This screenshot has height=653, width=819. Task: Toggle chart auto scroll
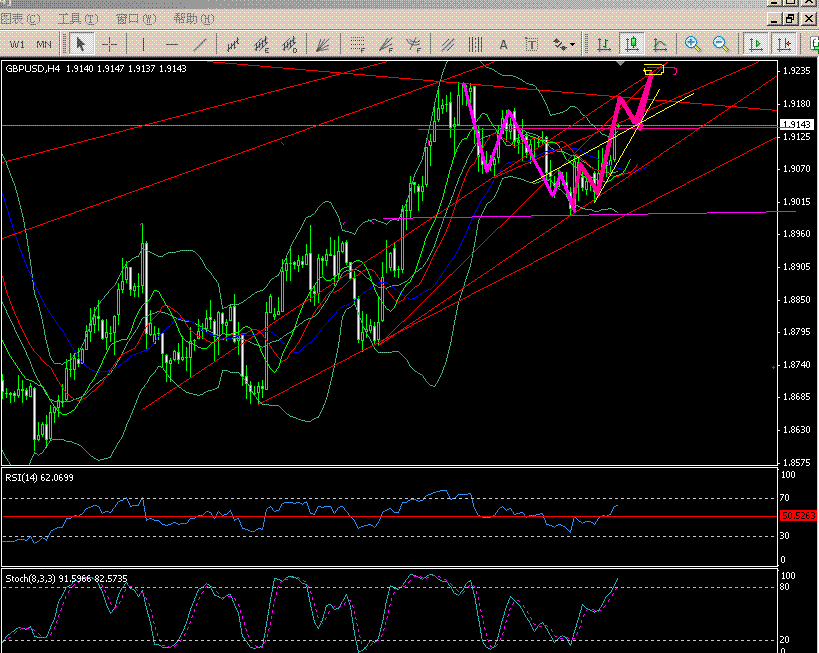756,44
